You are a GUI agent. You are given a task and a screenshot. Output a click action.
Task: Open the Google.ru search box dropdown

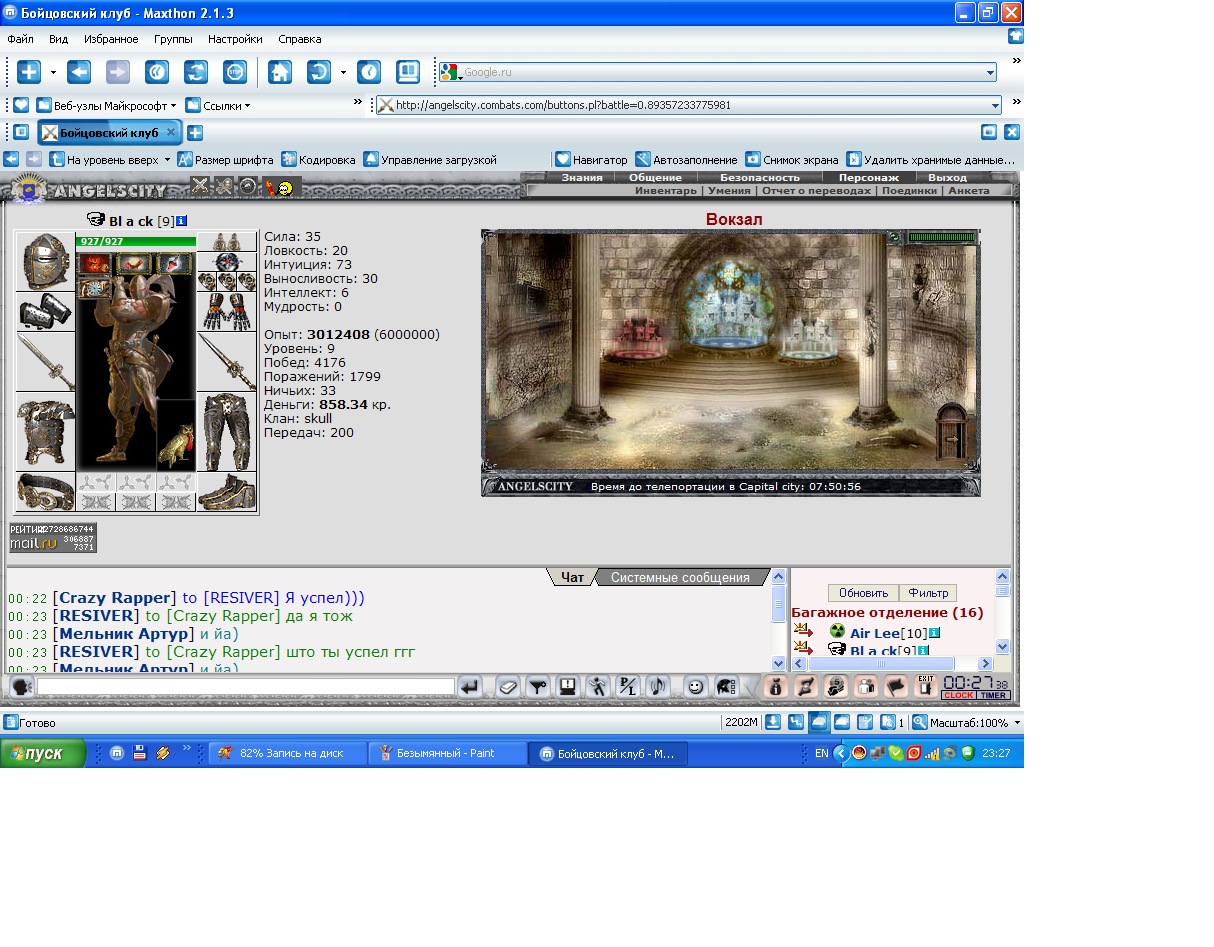990,72
